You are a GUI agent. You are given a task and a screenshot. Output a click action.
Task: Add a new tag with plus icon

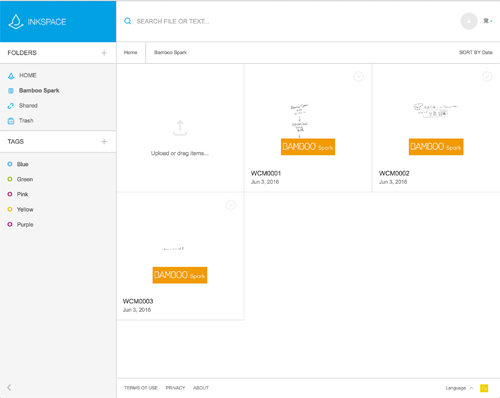(104, 142)
